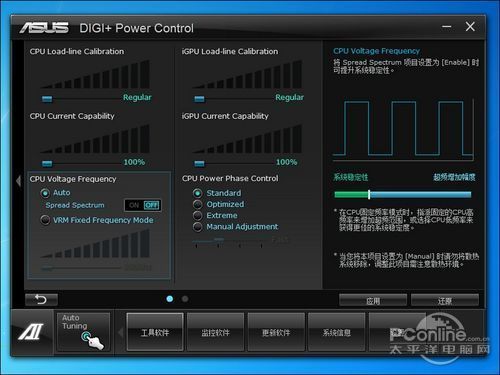Open the 系统信息 system info tab

point(337,332)
